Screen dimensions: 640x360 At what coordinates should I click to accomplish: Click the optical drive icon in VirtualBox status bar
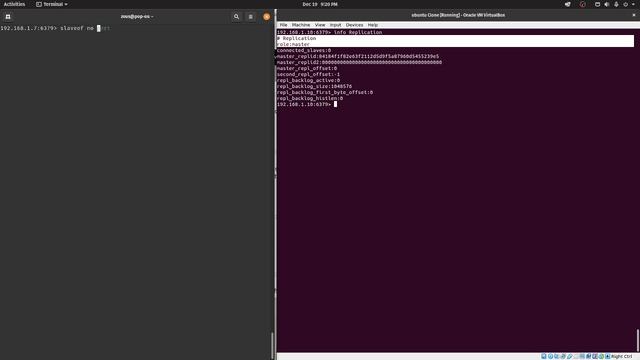coord(550,356)
